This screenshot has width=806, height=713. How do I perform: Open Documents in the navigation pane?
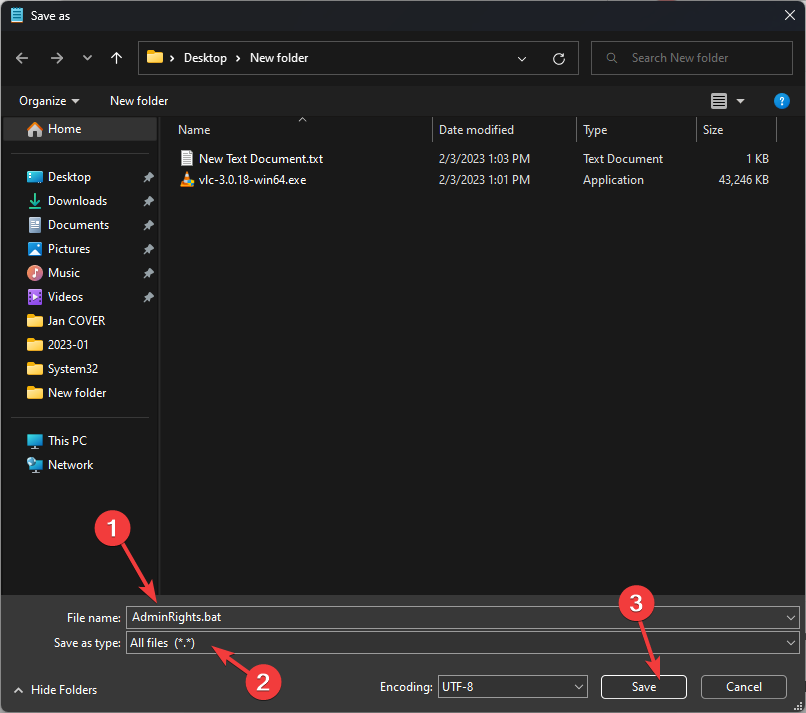click(x=78, y=225)
